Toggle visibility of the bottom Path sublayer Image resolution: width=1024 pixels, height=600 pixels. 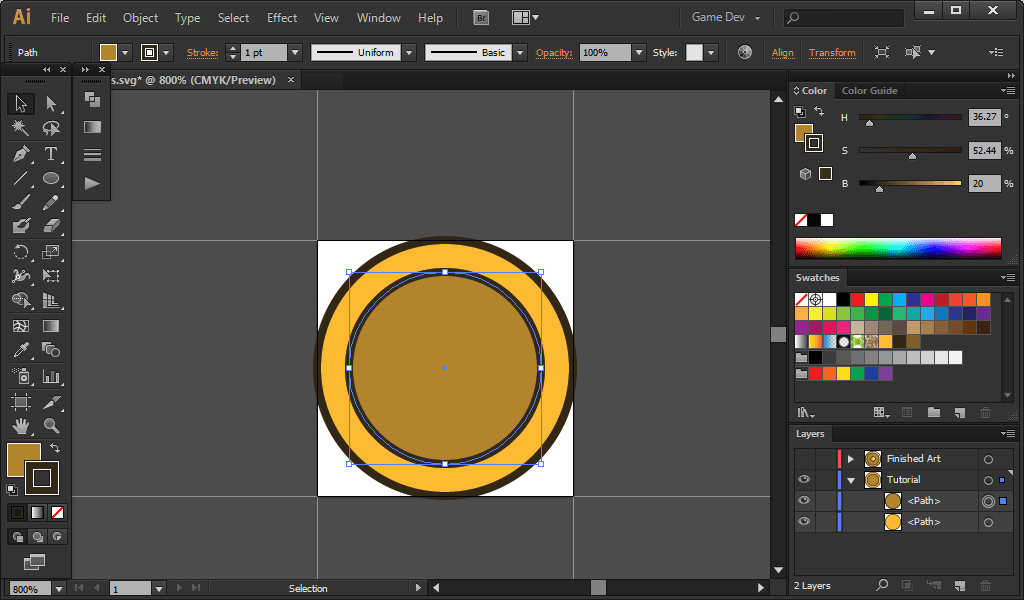click(804, 522)
